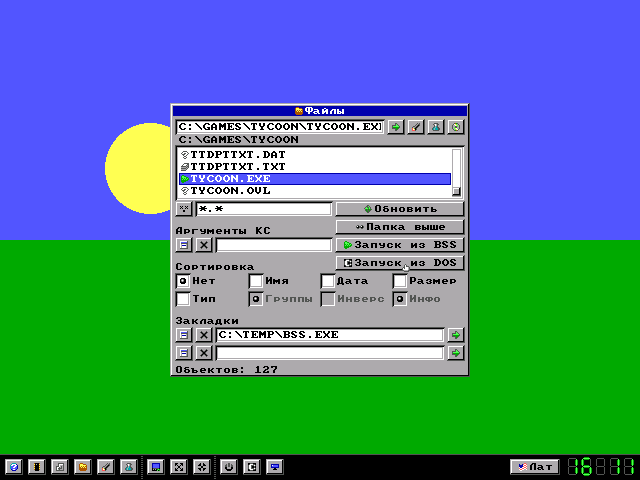Screen dimensions: 640x480
Task: Click the music note icon in the taskbar
Action: coord(60,467)
